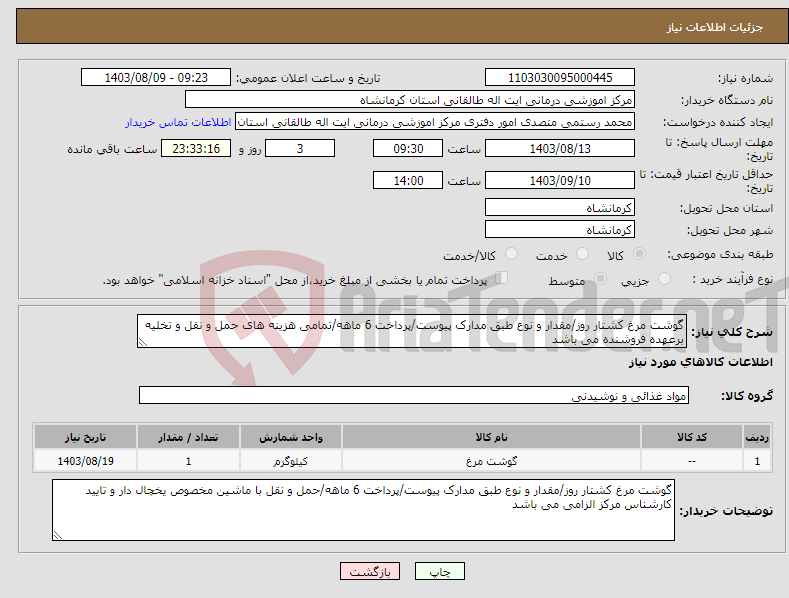The width and height of the screenshot is (789, 598).
Task: Click the goods group field مواد غذائی و نوشیدنی
Action: pos(414,396)
